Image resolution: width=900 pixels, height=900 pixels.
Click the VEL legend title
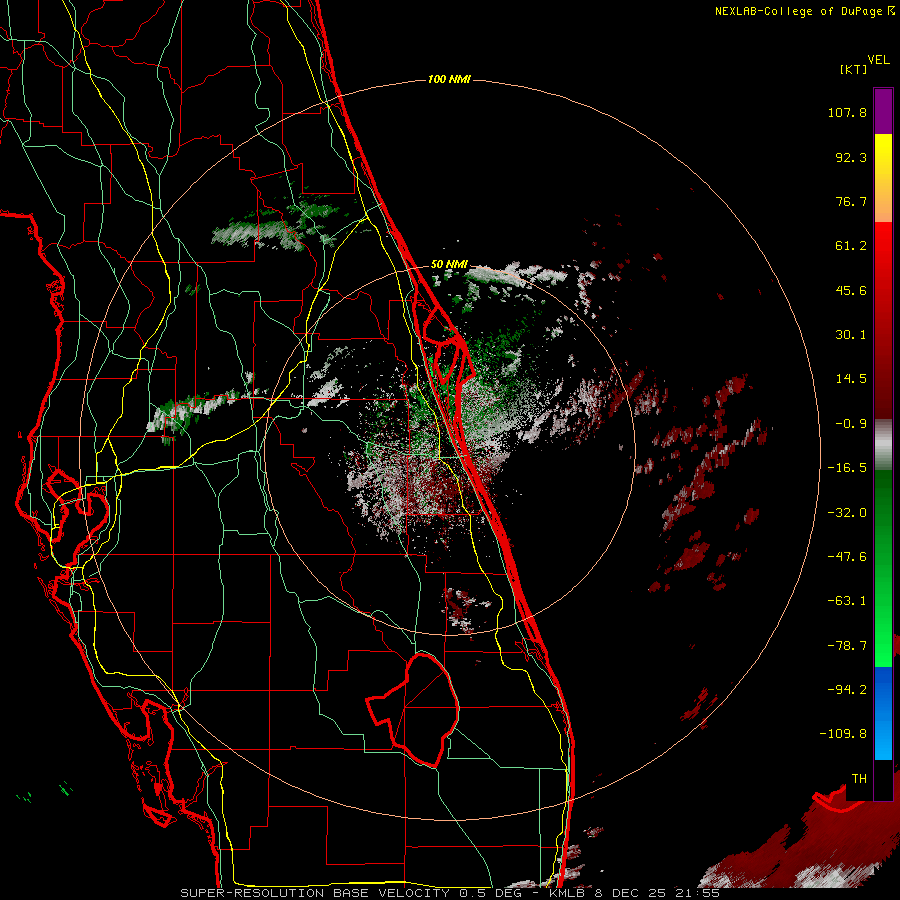(x=878, y=60)
